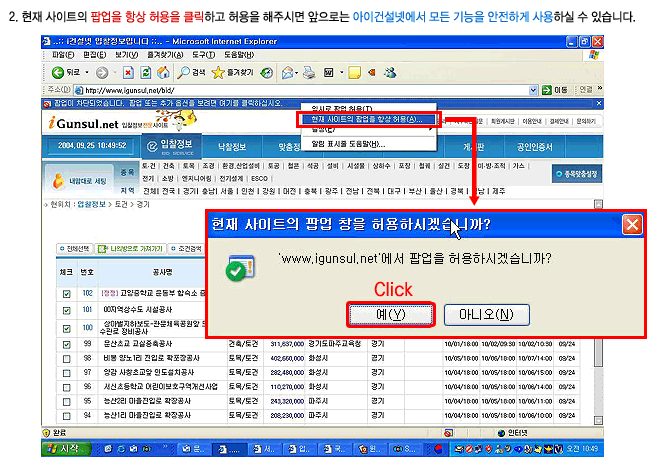Click the 종목맞춤설정 button

[576, 174]
